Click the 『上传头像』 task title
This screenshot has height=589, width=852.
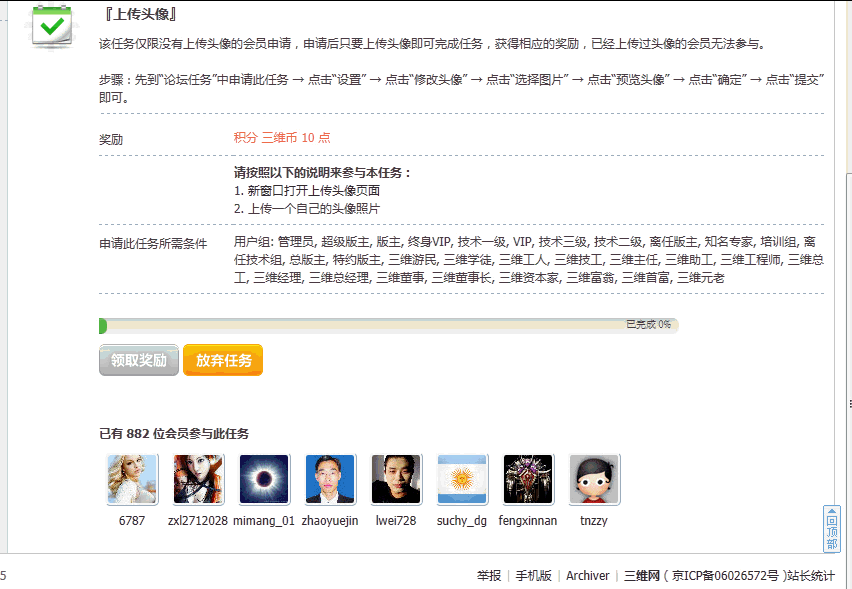[140, 14]
